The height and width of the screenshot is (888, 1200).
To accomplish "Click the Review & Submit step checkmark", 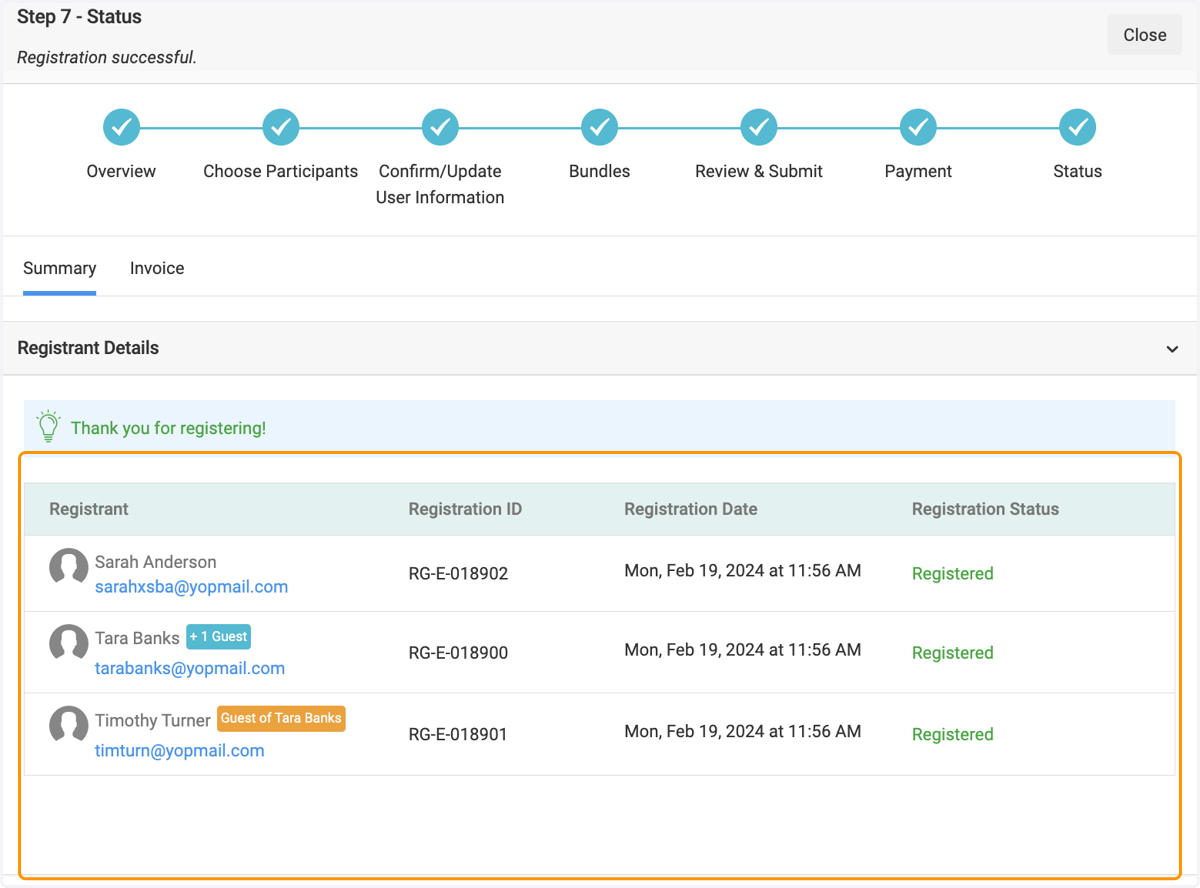I will point(759,127).
